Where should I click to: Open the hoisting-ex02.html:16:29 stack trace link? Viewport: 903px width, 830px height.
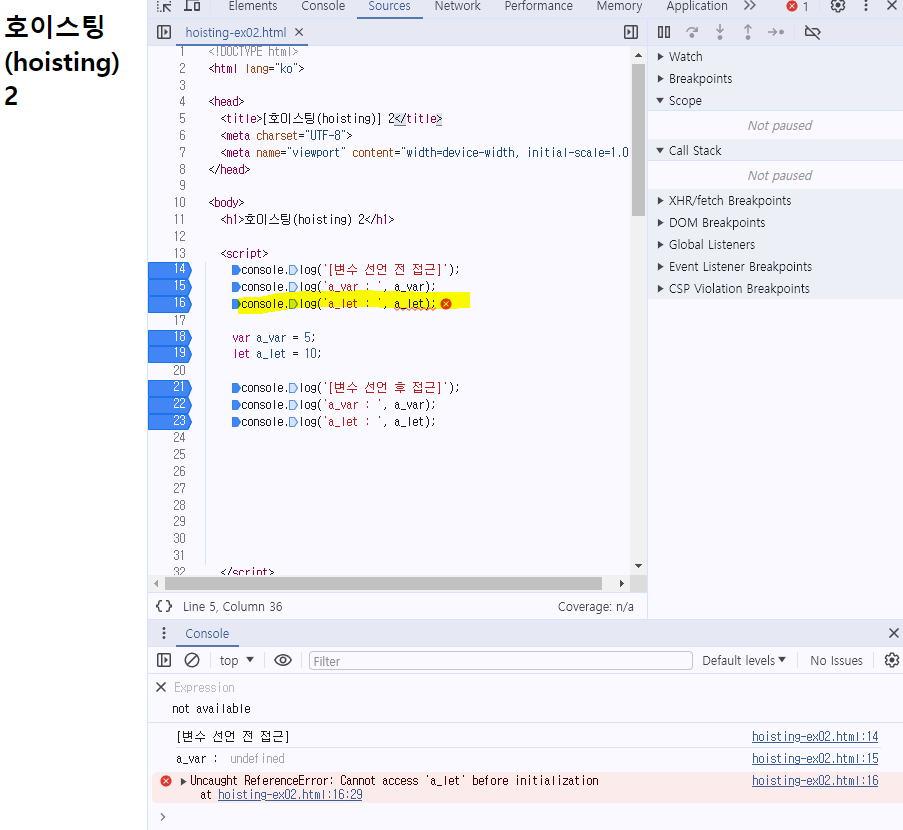(290, 795)
